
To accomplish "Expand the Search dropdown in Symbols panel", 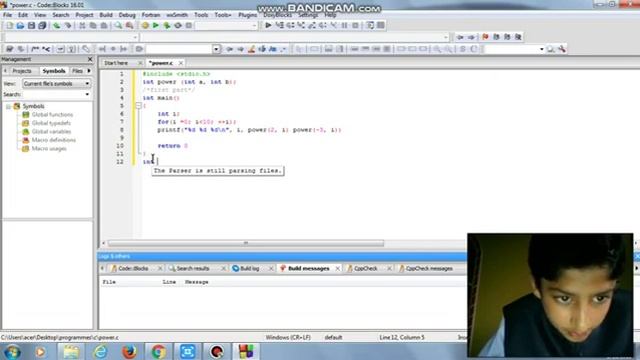I will (x=87, y=94).
